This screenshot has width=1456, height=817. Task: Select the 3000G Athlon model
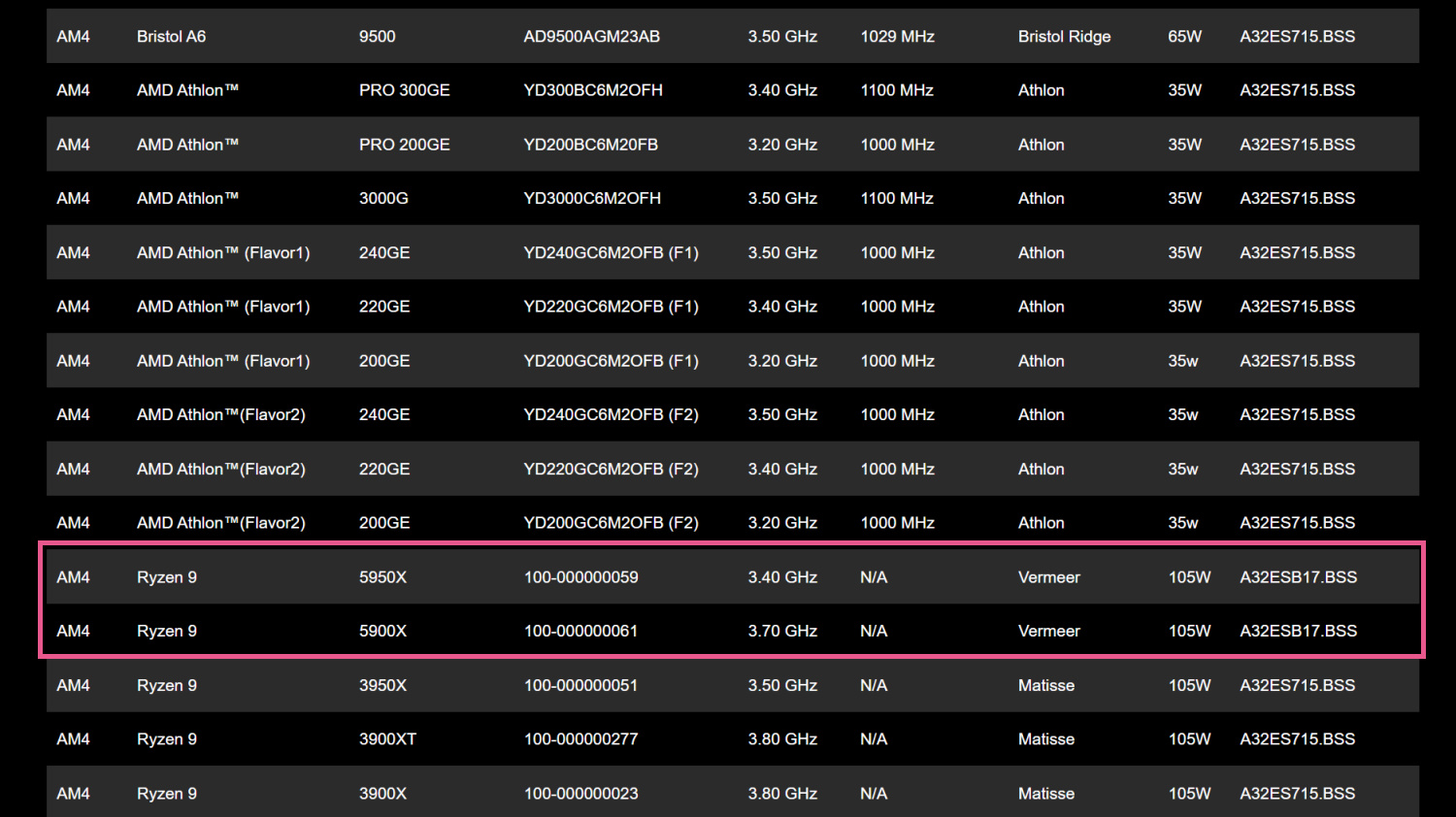click(383, 198)
